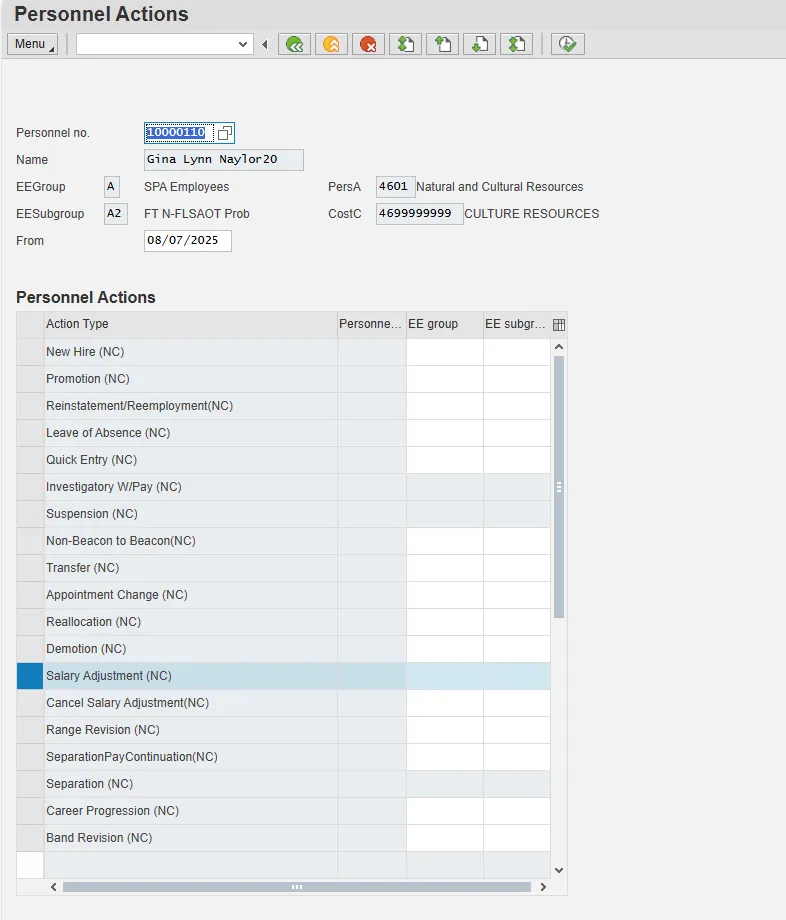Click Range Revision (NC) action text
This screenshot has width=786, height=920.
pyautogui.click(x=103, y=730)
